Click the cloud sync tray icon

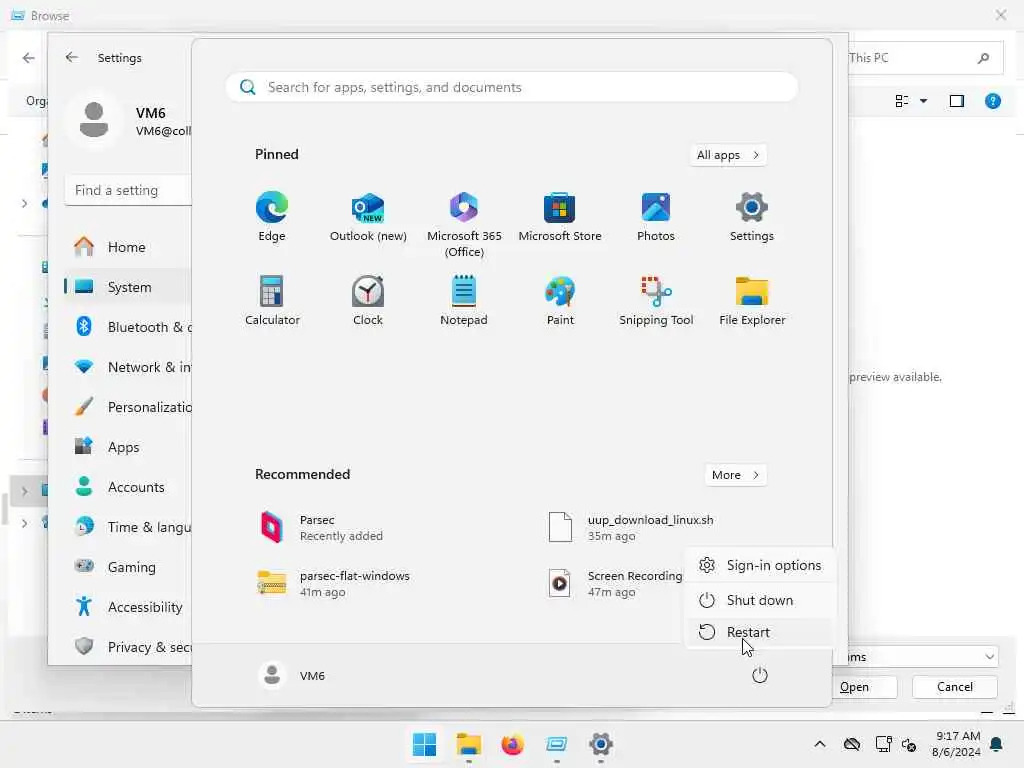point(852,744)
